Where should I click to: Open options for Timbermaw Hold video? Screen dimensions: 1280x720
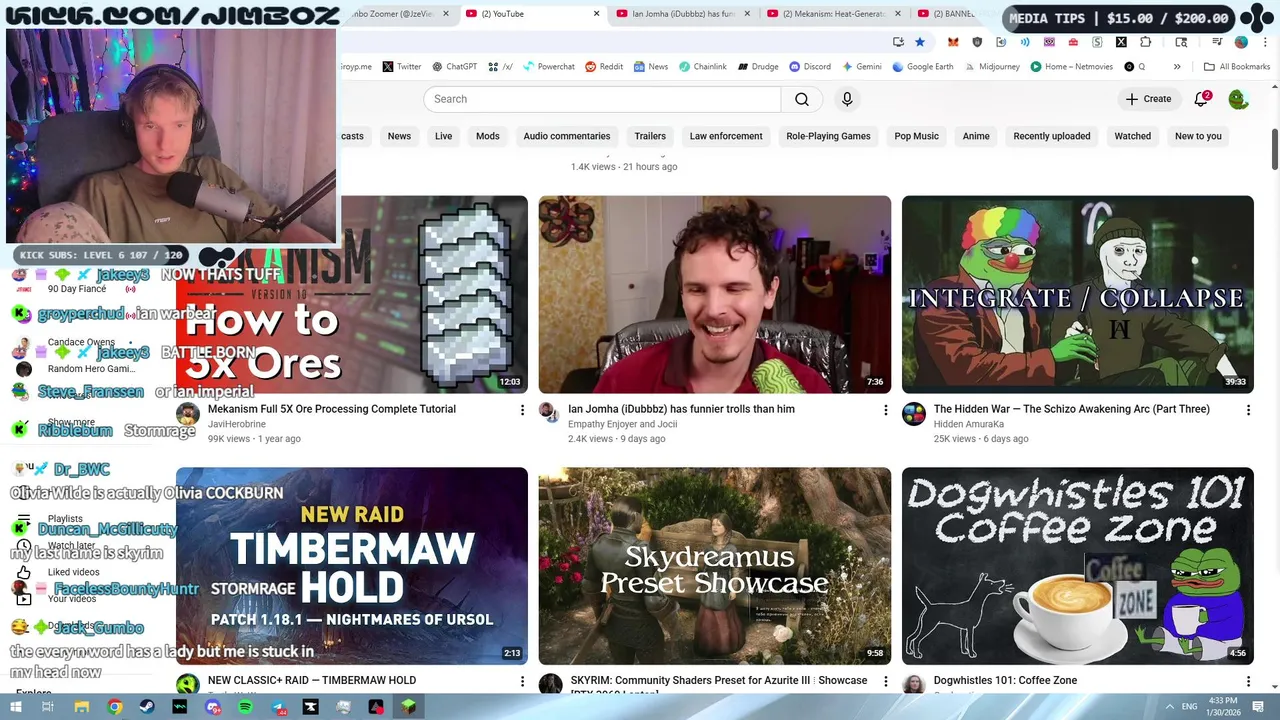522,681
